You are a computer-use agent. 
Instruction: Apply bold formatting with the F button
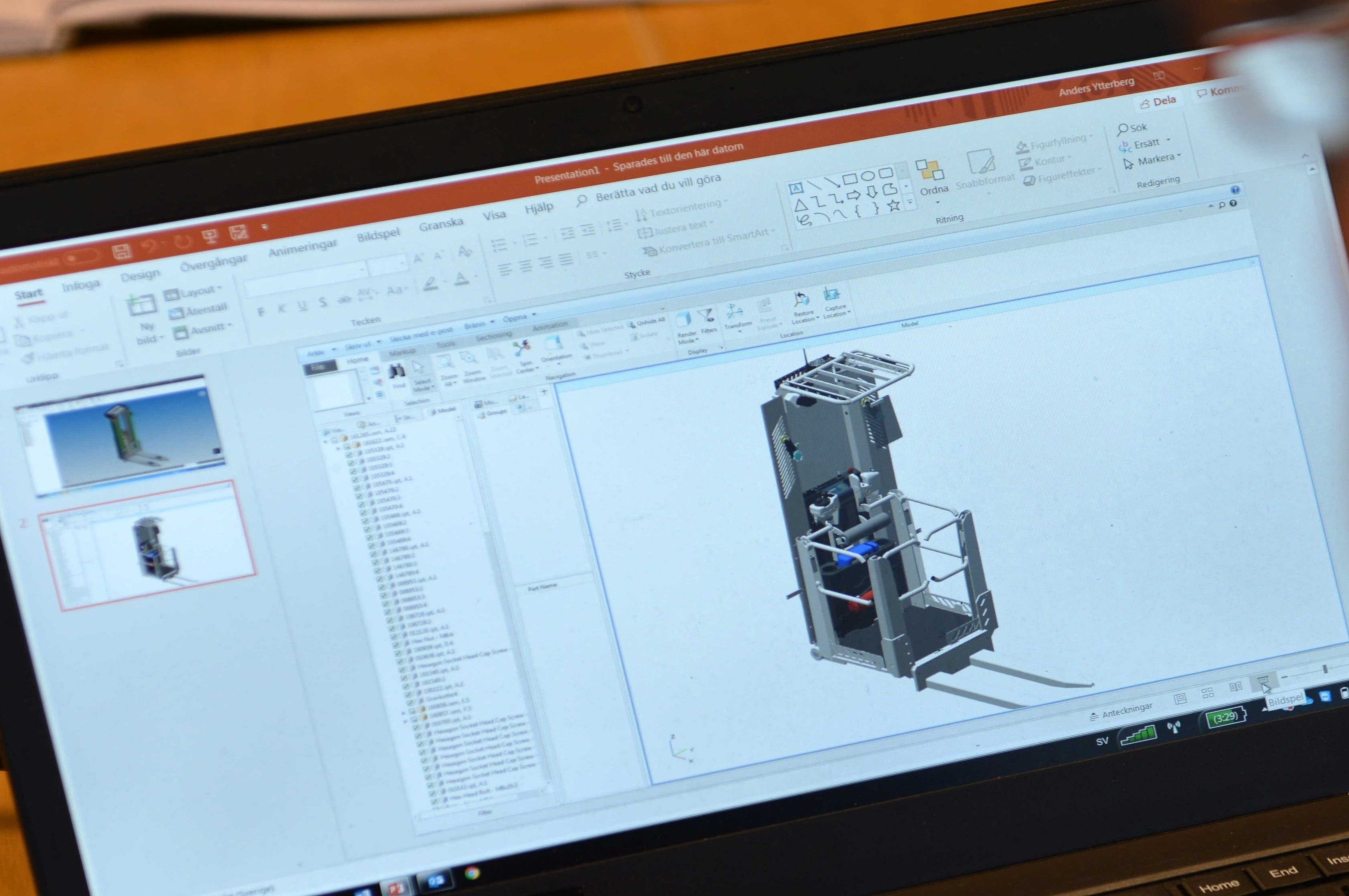261,312
